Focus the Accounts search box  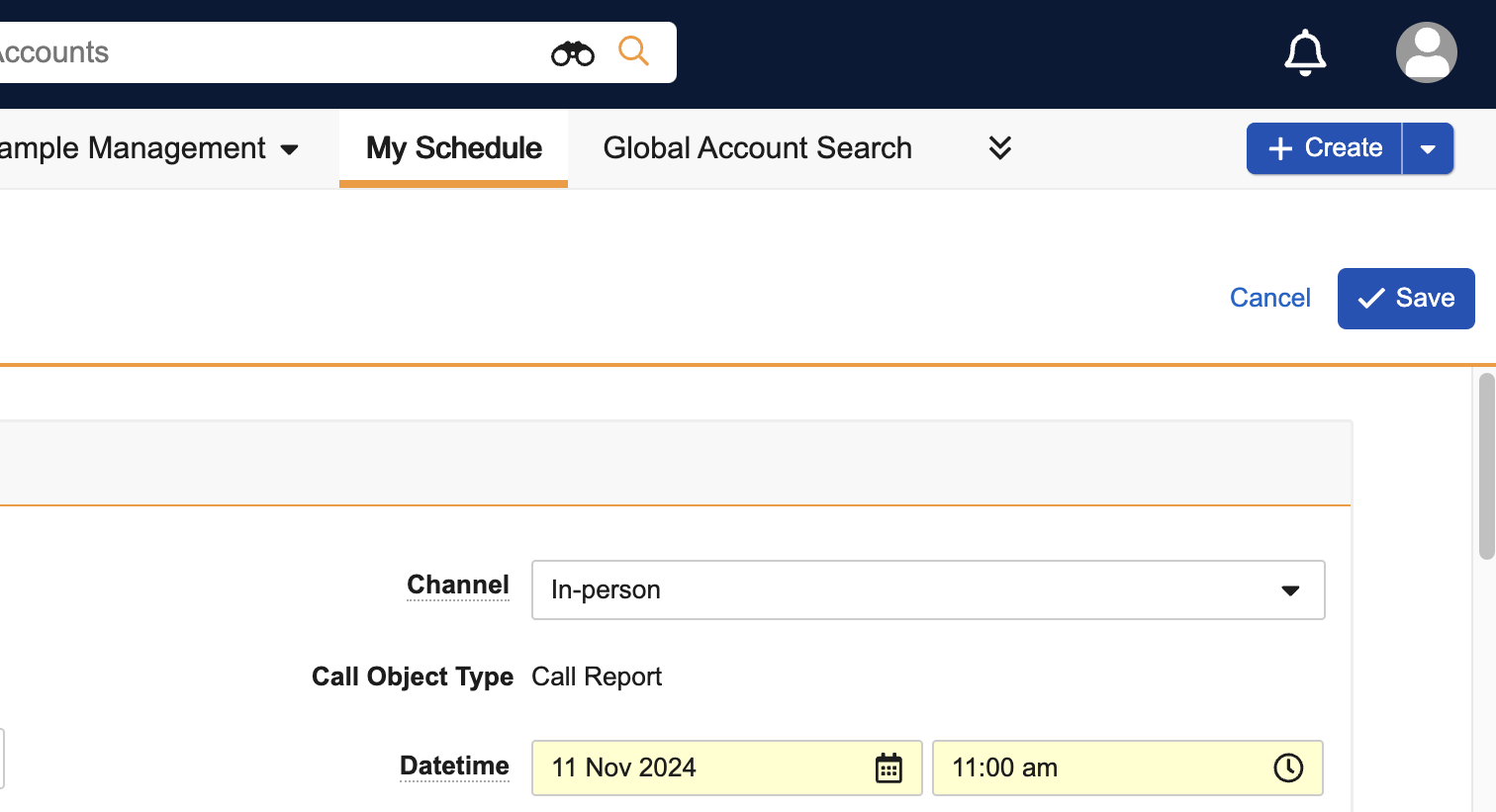coord(267,52)
